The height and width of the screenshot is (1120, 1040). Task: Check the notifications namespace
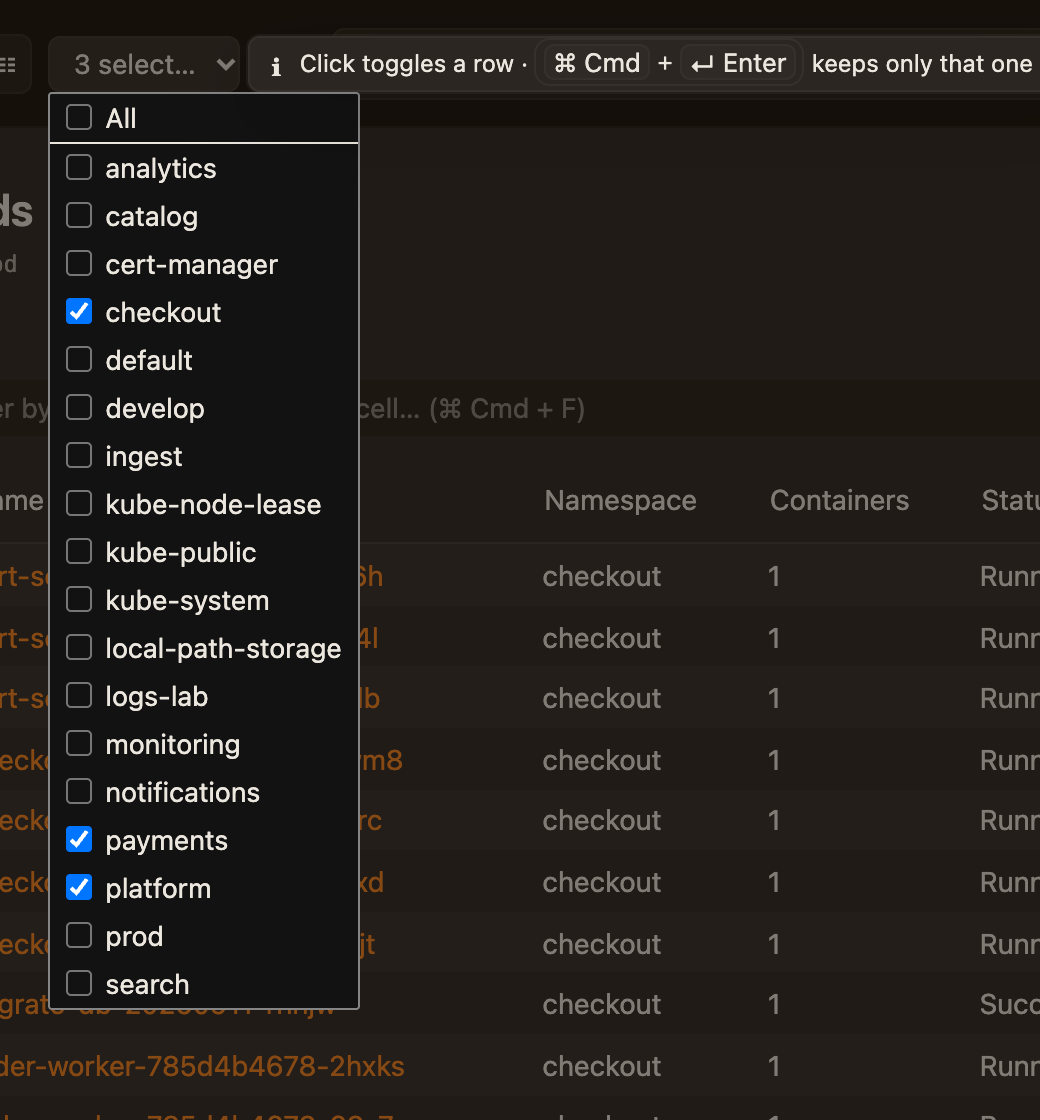point(79,791)
